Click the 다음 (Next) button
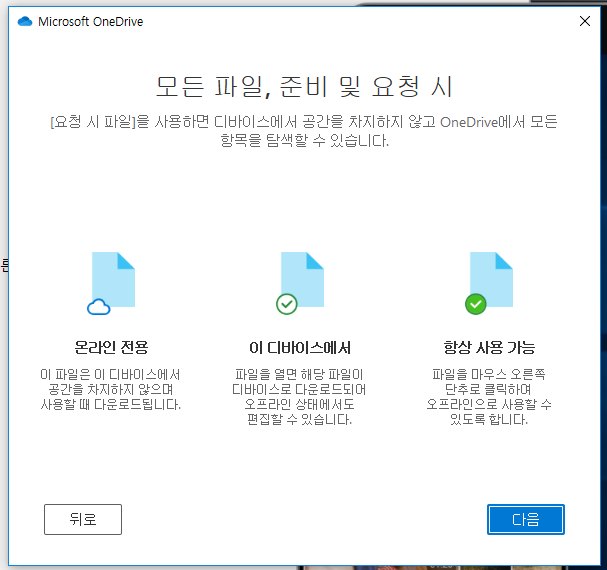Screen dimensions: 607x570 click(525, 519)
